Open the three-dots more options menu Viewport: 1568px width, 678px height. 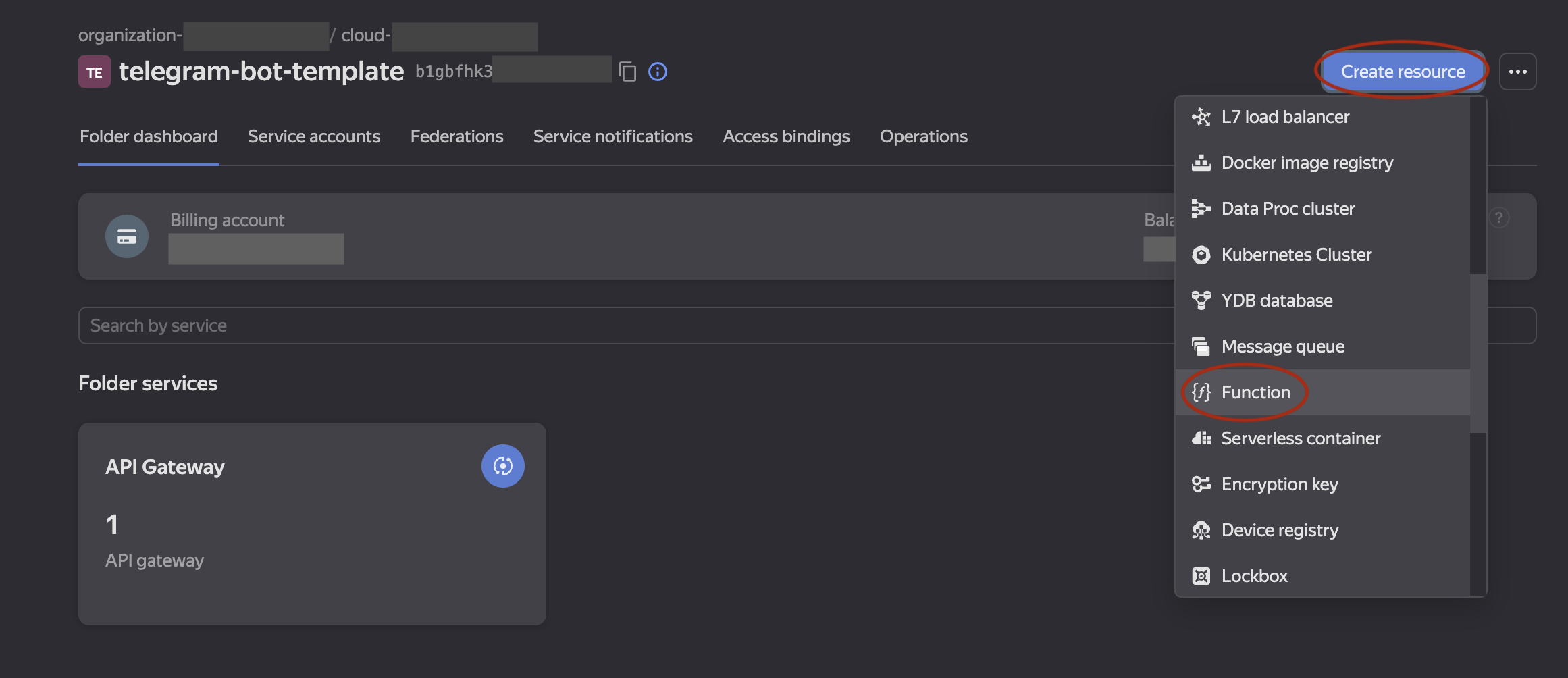click(1517, 72)
